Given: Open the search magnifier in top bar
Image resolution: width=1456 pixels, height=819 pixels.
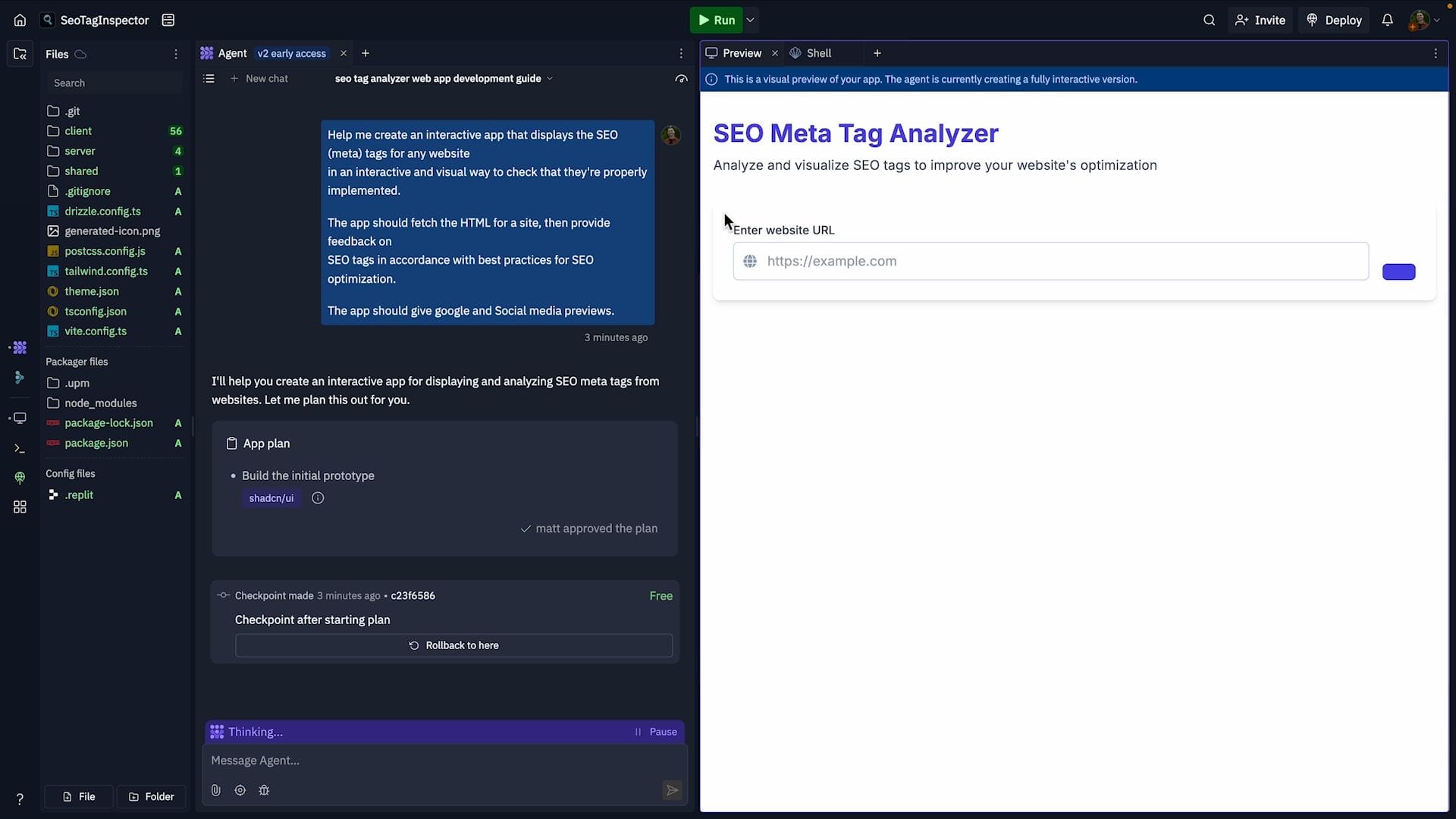Looking at the screenshot, I should coord(1209,20).
